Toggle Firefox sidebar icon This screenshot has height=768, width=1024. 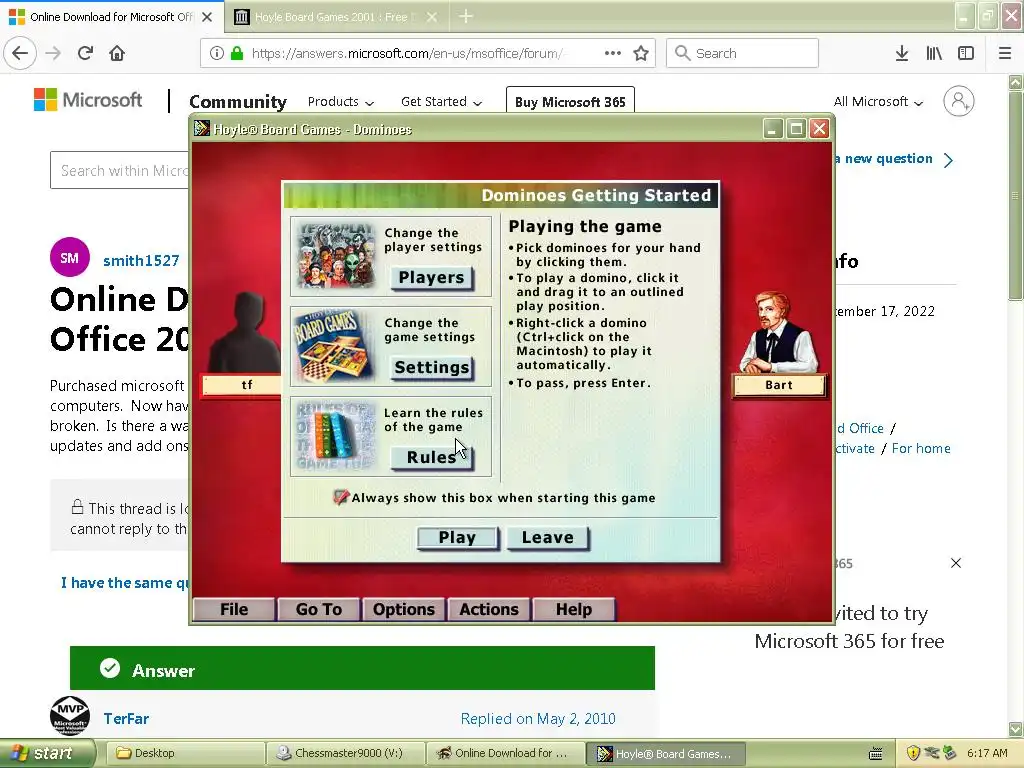tap(966, 53)
